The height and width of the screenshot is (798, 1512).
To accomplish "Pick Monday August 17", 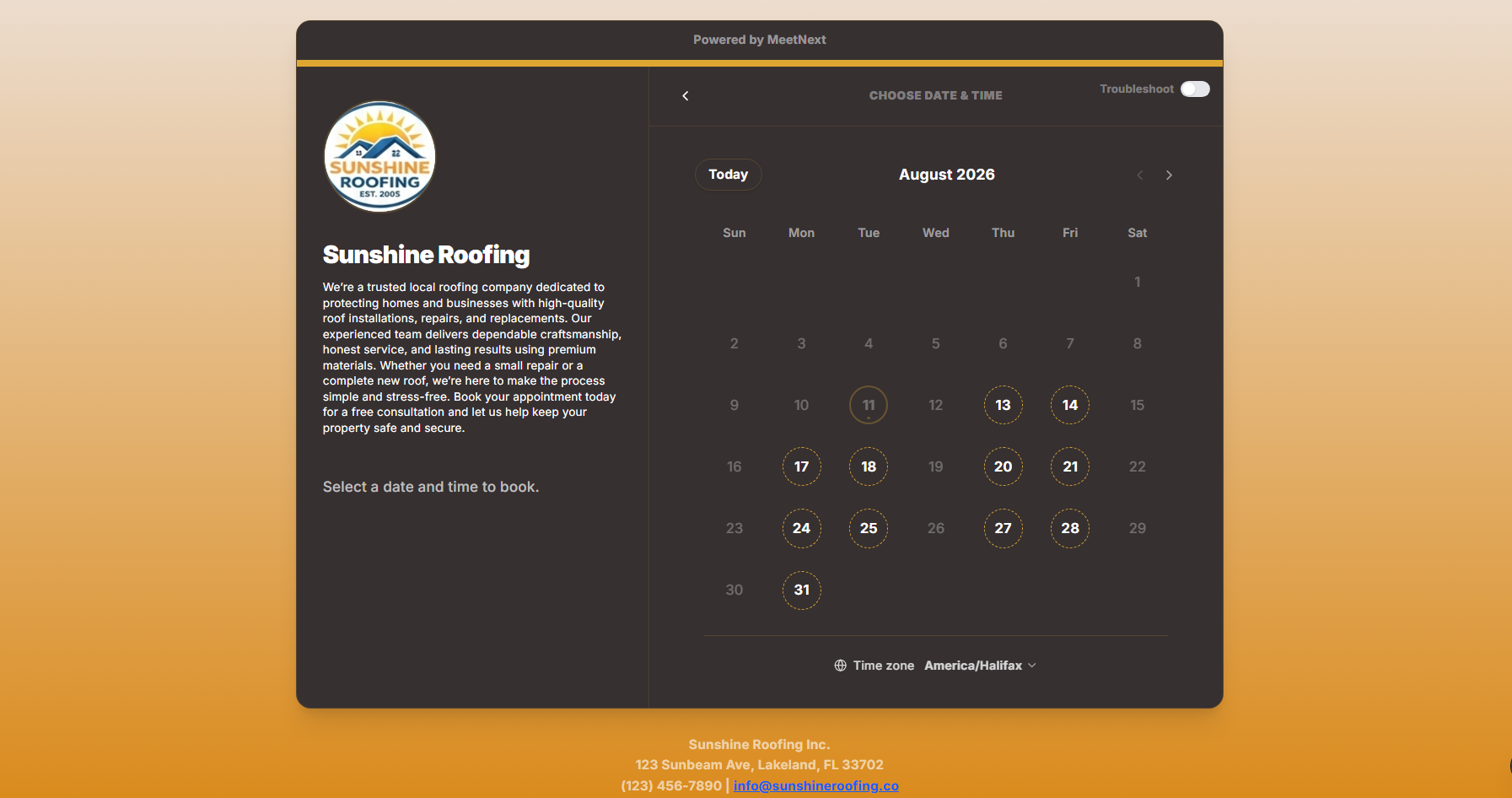I will tap(802, 466).
